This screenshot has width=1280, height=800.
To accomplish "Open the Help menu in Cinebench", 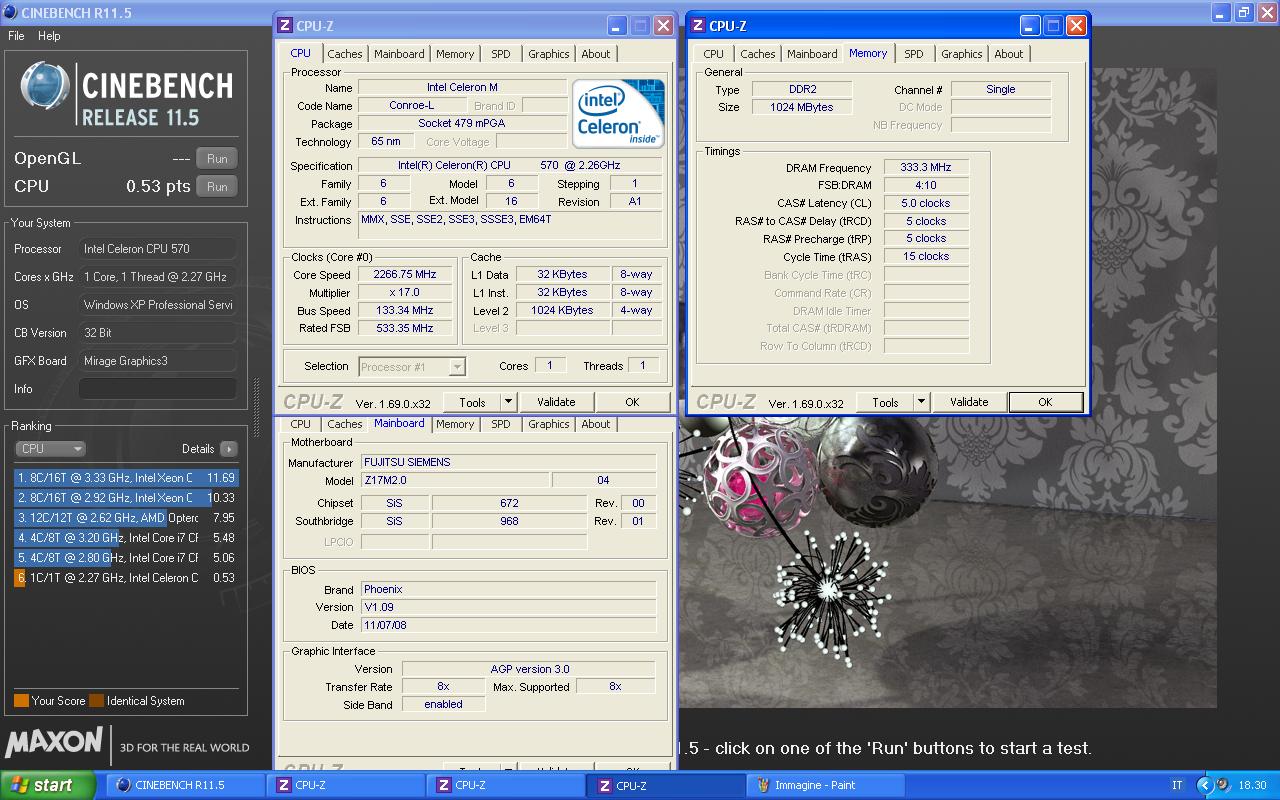I will [x=49, y=36].
